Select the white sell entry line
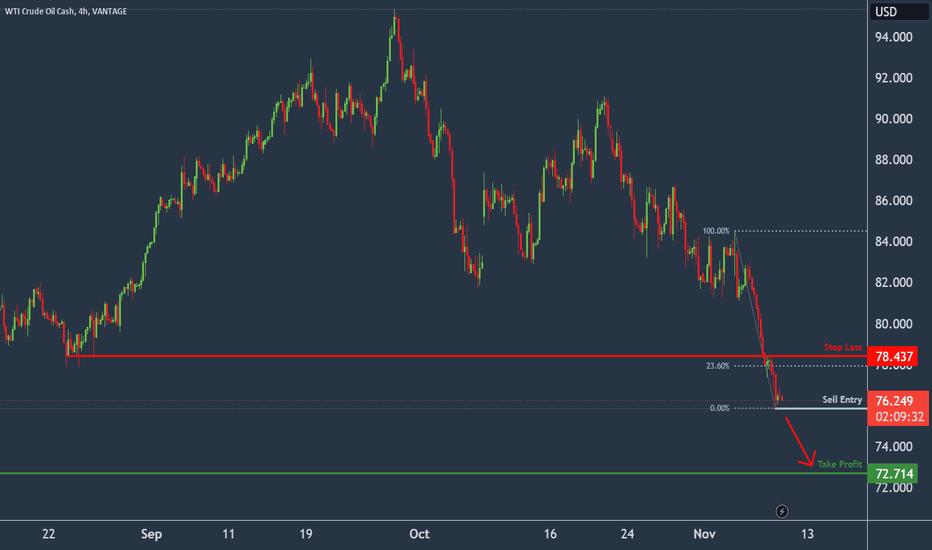The height and width of the screenshot is (550, 932). [x=821, y=408]
